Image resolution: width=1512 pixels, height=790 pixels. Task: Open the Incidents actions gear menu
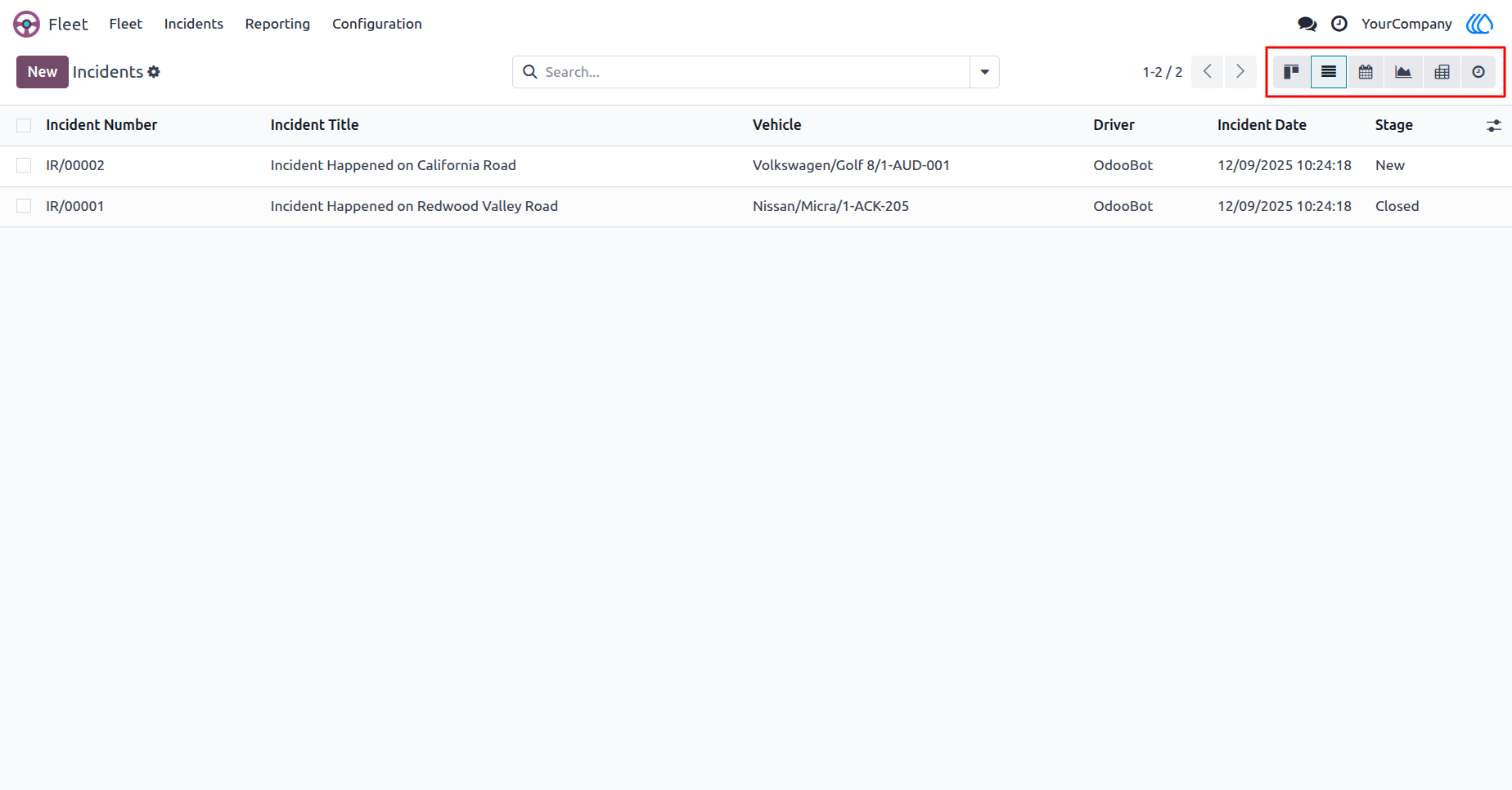[x=154, y=72]
